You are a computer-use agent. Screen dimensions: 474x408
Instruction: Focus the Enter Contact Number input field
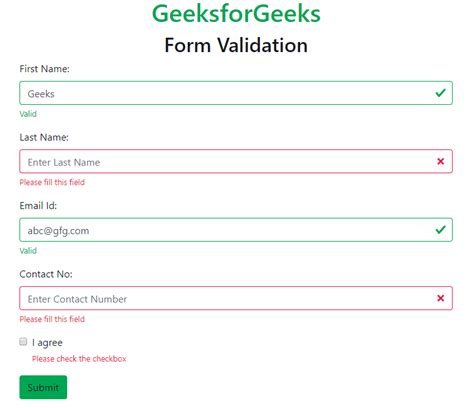(236, 298)
